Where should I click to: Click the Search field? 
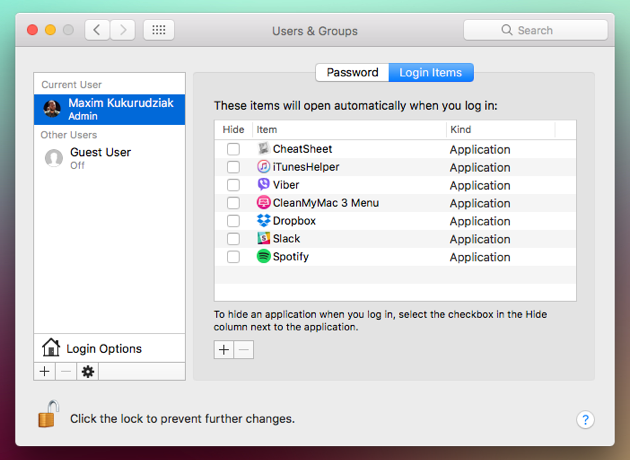pyautogui.click(x=535, y=30)
